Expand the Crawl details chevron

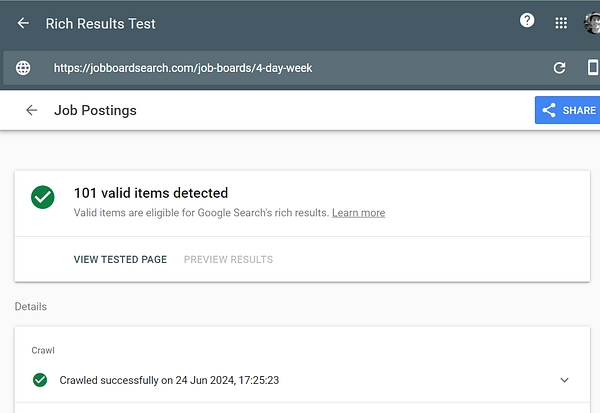[x=564, y=380]
